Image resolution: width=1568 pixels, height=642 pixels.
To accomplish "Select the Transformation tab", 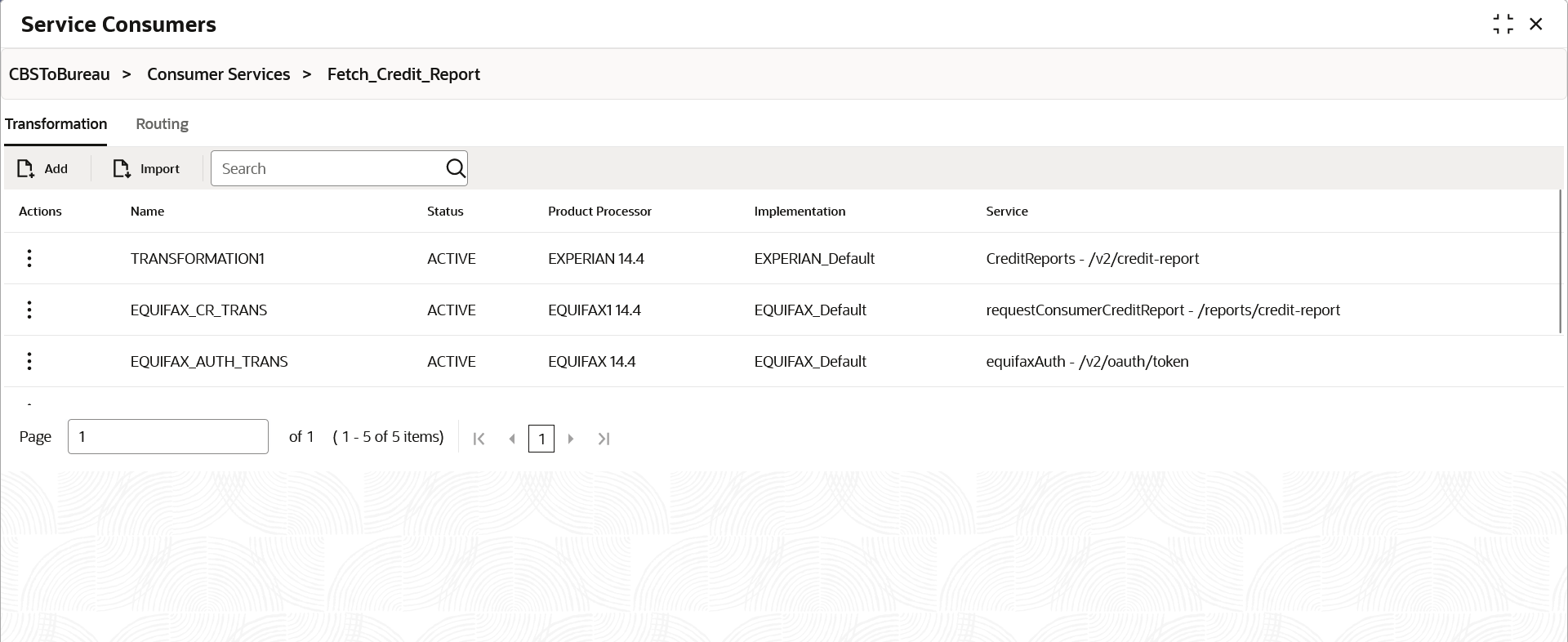I will pos(56,124).
